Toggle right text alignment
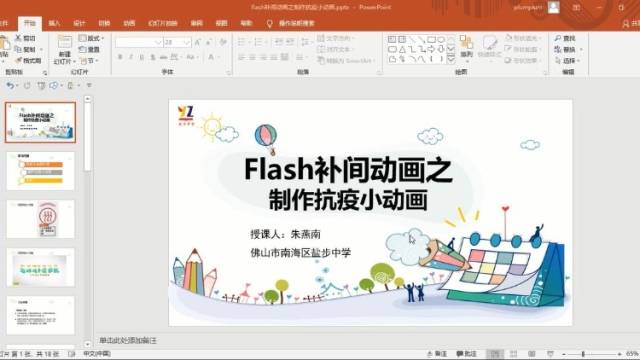Screen dimensions: 640x360 [x=263, y=58]
